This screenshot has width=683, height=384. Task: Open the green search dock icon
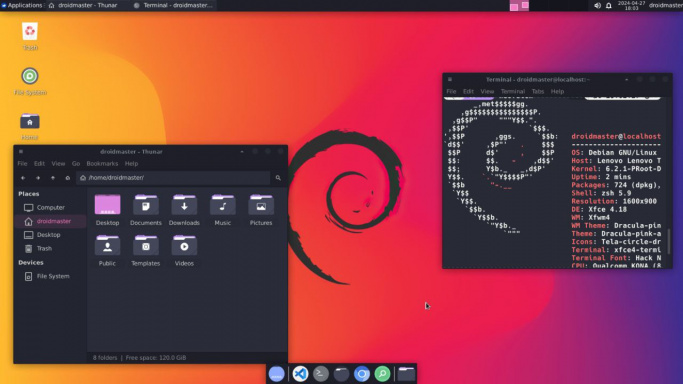coord(382,374)
